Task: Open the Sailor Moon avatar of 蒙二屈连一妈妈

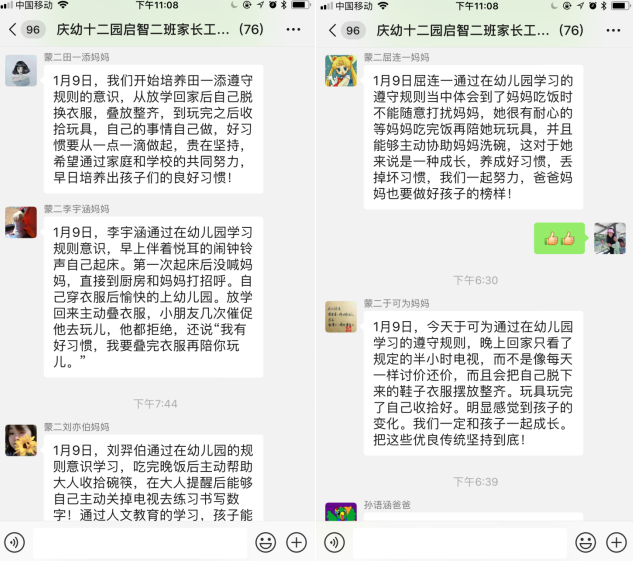Action: click(x=341, y=71)
